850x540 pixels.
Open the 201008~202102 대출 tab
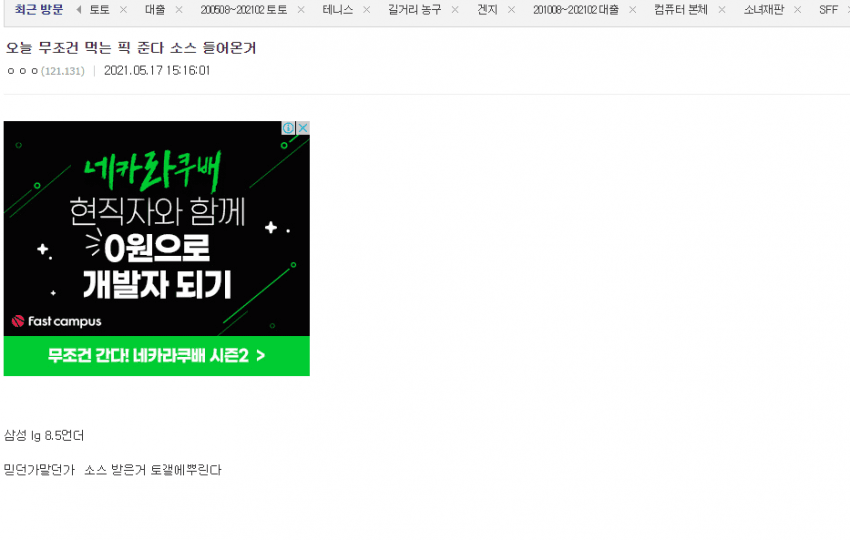point(576,10)
